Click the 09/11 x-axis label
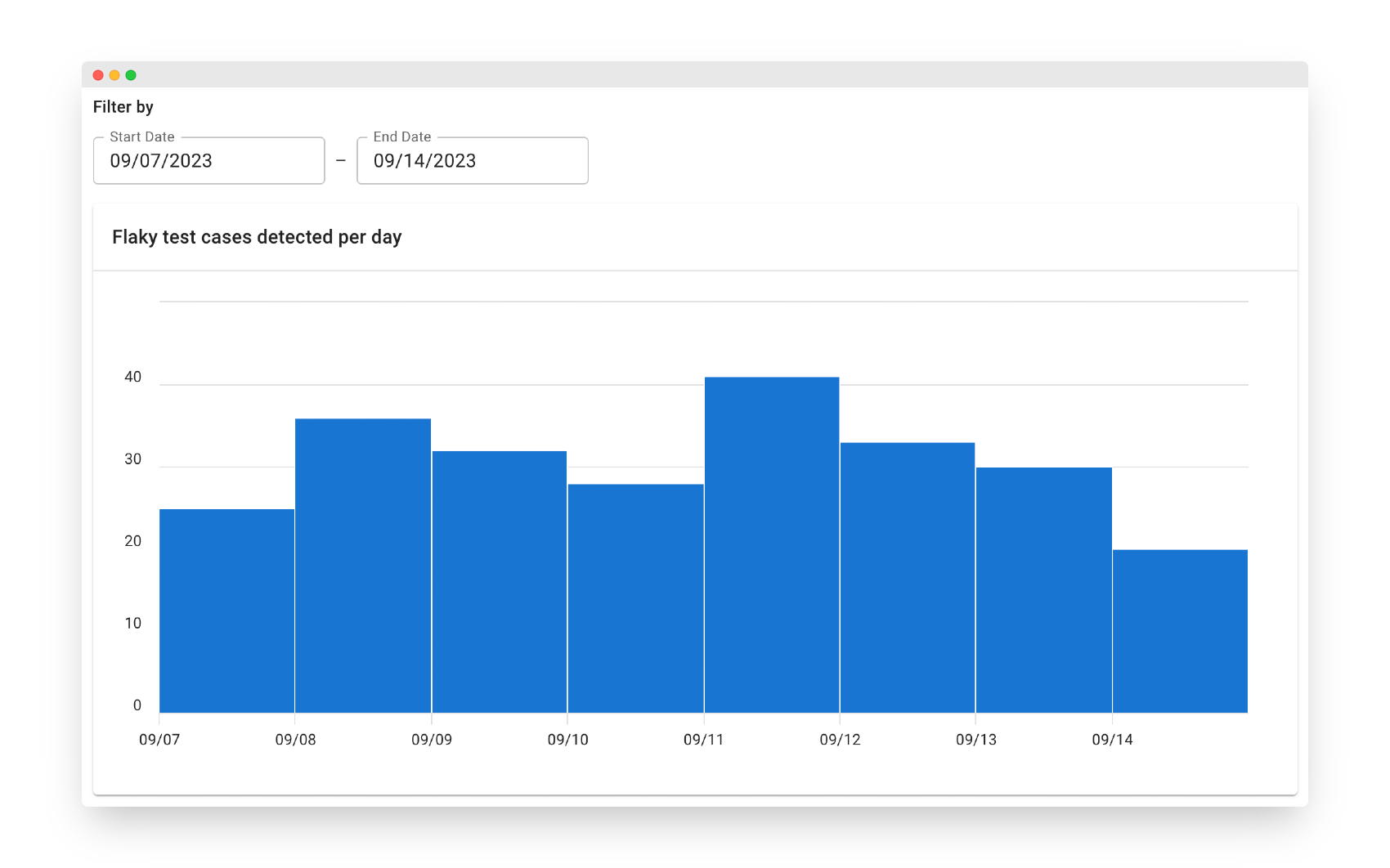The height and width of the screenshot is (868, 1390). [704, 740]
